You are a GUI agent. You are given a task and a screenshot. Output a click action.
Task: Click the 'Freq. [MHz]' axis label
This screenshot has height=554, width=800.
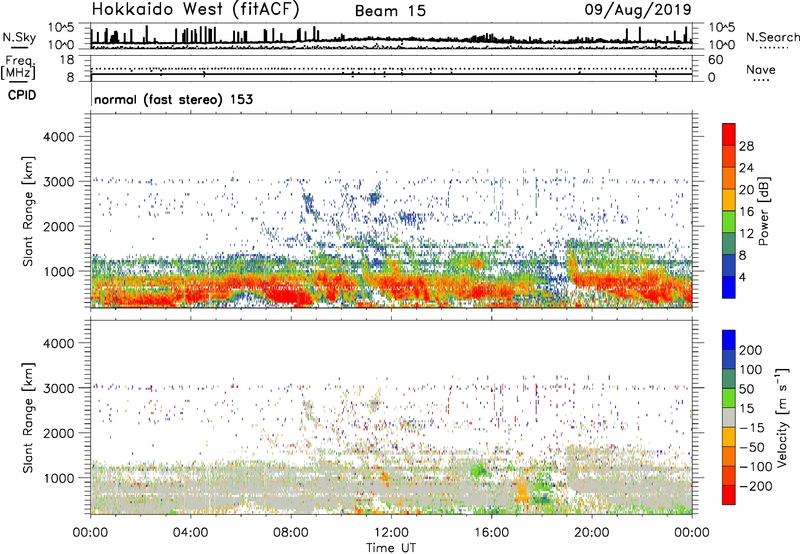18,68
